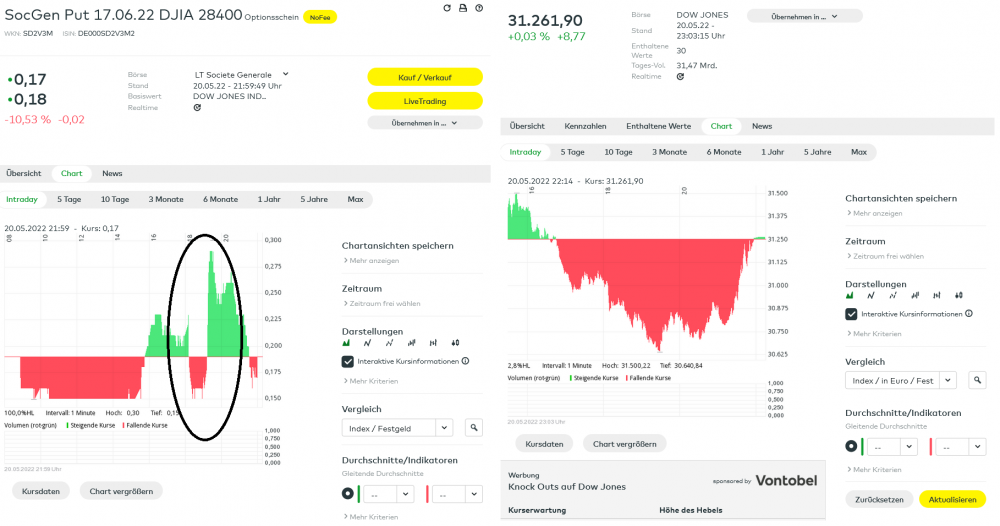The width and height of the screenshot is (1000, 526).
Task: Click Chart vergrößern in Dow Jones panel
Action: [624, 444]
